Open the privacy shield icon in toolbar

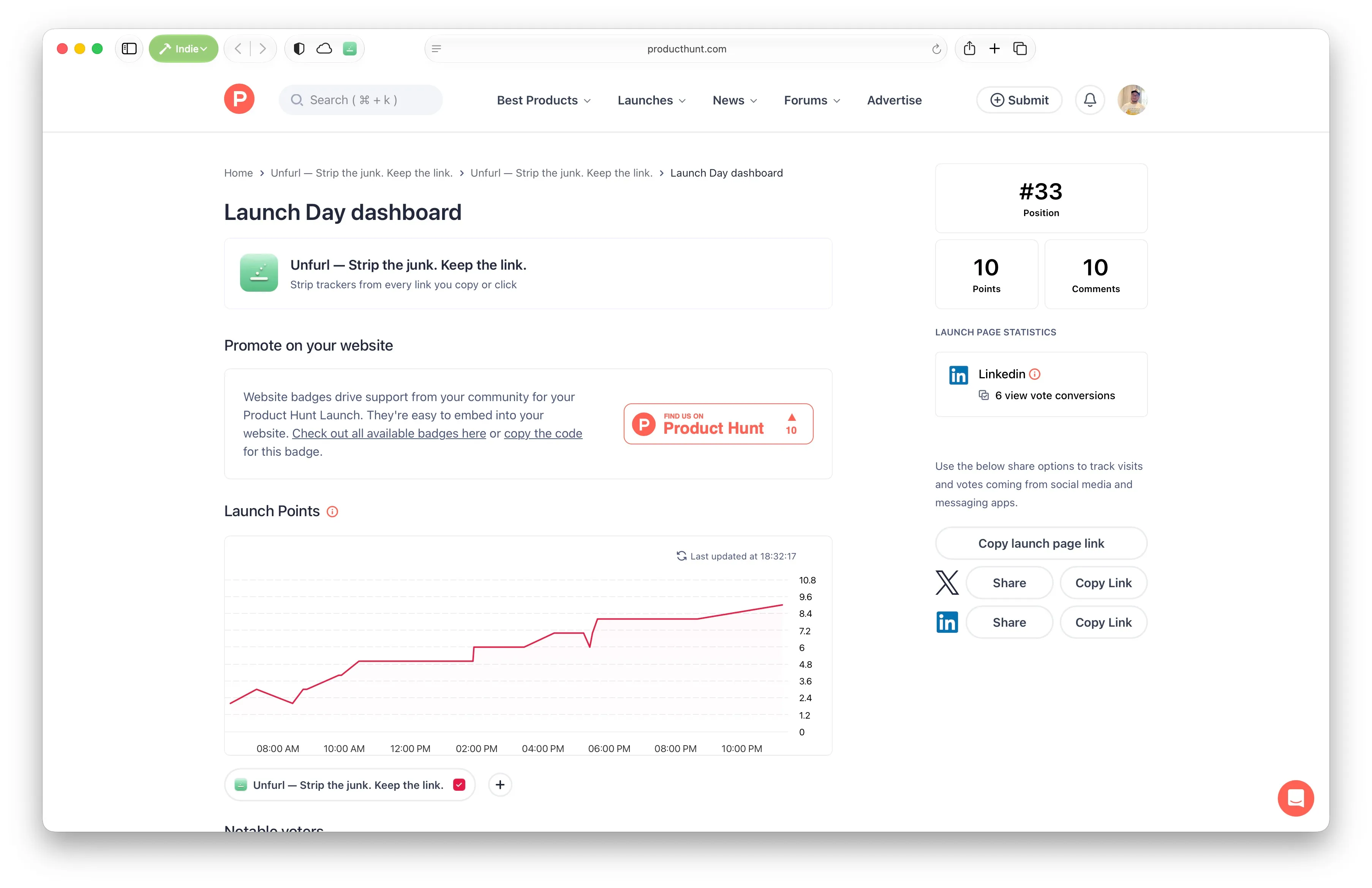299,49
